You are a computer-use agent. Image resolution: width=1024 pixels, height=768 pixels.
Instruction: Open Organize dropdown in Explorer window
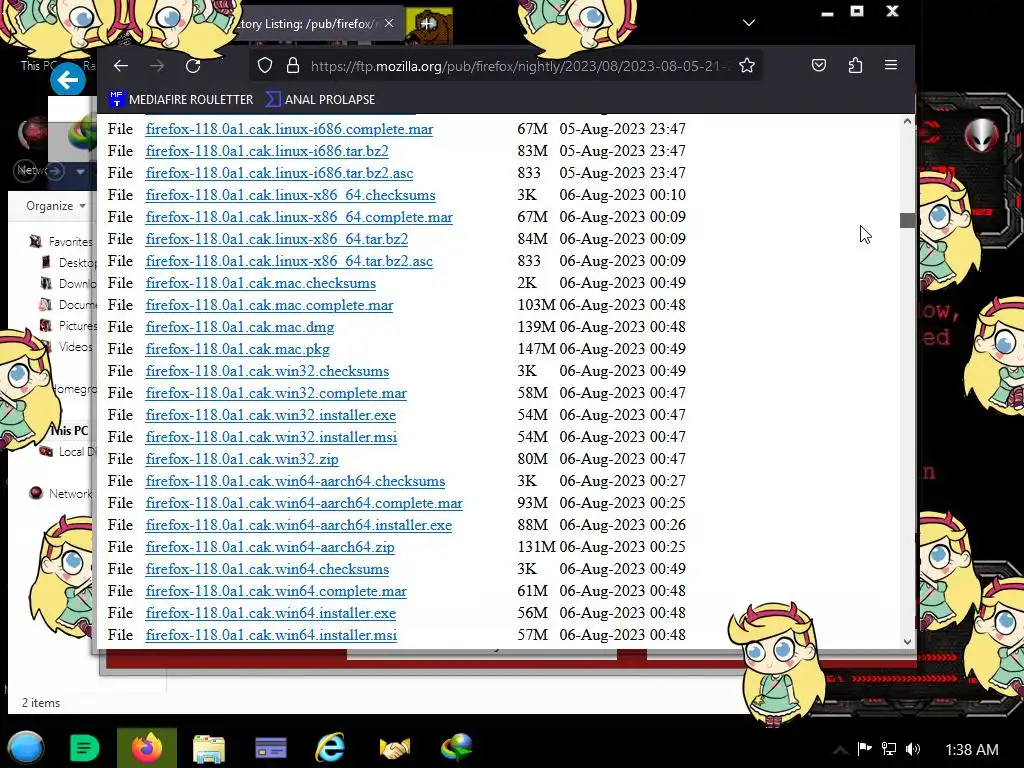click(56, 206)
